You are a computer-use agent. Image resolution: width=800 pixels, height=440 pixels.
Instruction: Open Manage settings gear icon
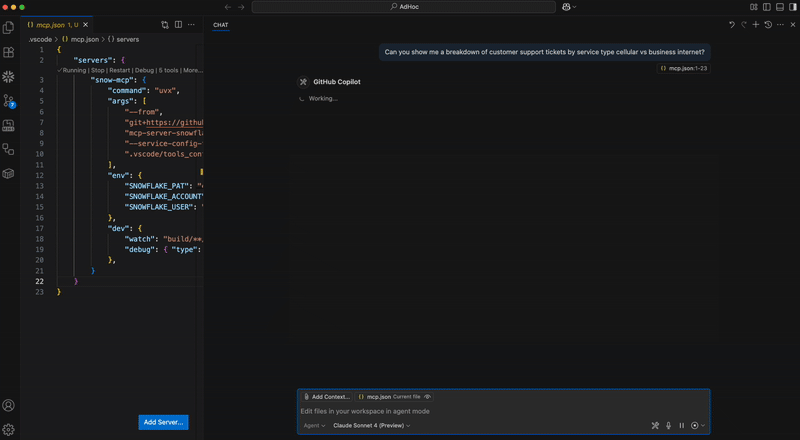9,429
